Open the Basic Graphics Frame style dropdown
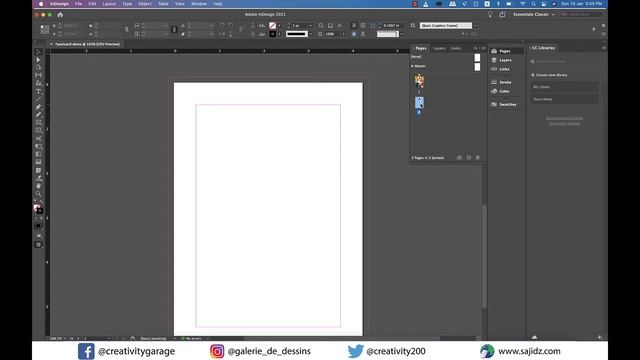640x360 pixels. (475, 26)
